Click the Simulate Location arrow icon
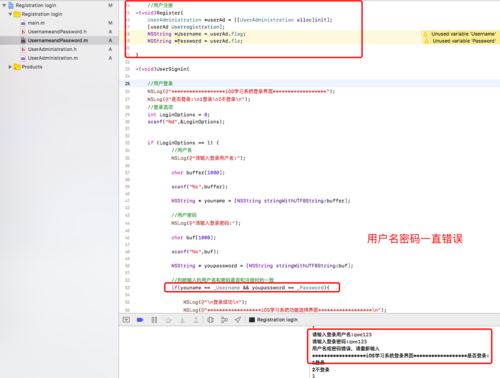 [238, 320]
